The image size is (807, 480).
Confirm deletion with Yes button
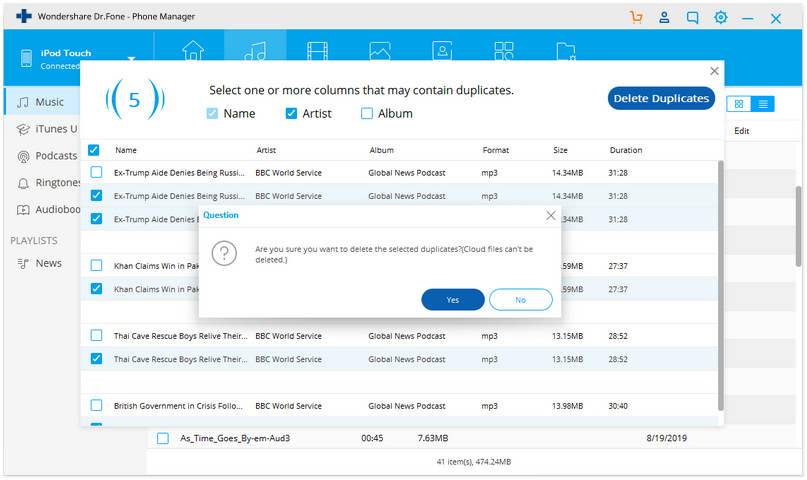453,299
